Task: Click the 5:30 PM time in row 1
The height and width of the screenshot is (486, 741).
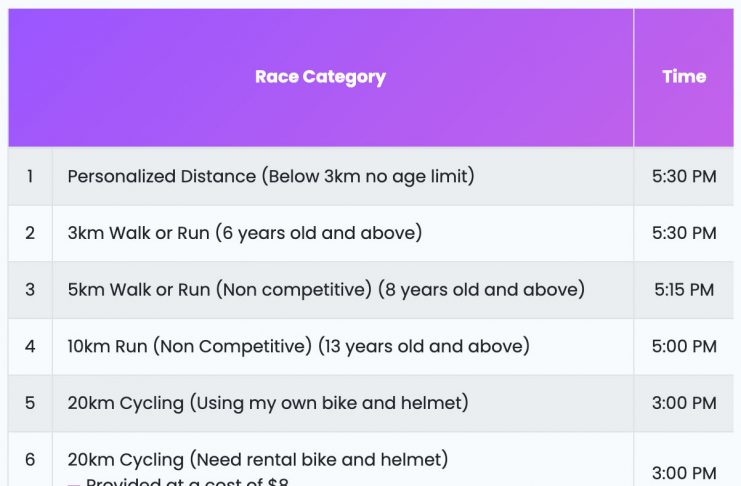Action: (x=684, y=176)
